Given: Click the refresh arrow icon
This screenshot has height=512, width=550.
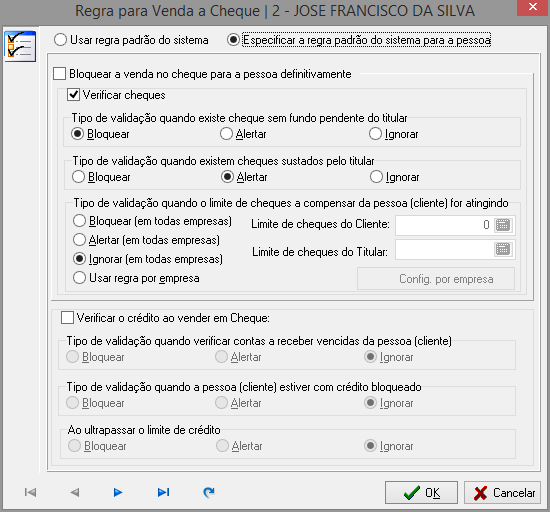Looking at the screenshot, I should point(209,492).
